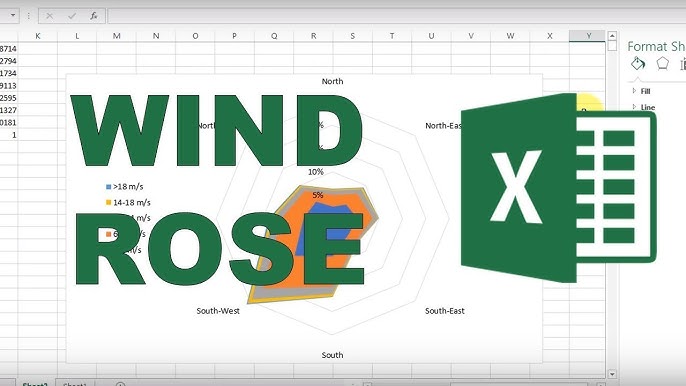Viewport: 686px width, 386px height.
Task: Select column O header
Action: [195, 36]
